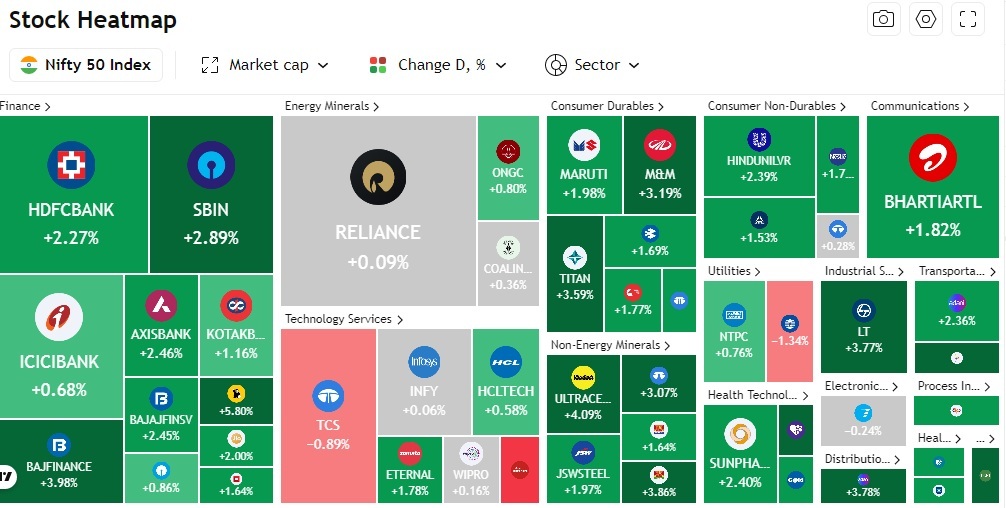Click ONGC logo icon
The width and height of the screenshot is (1006, 508).
(x=508, y=152)
